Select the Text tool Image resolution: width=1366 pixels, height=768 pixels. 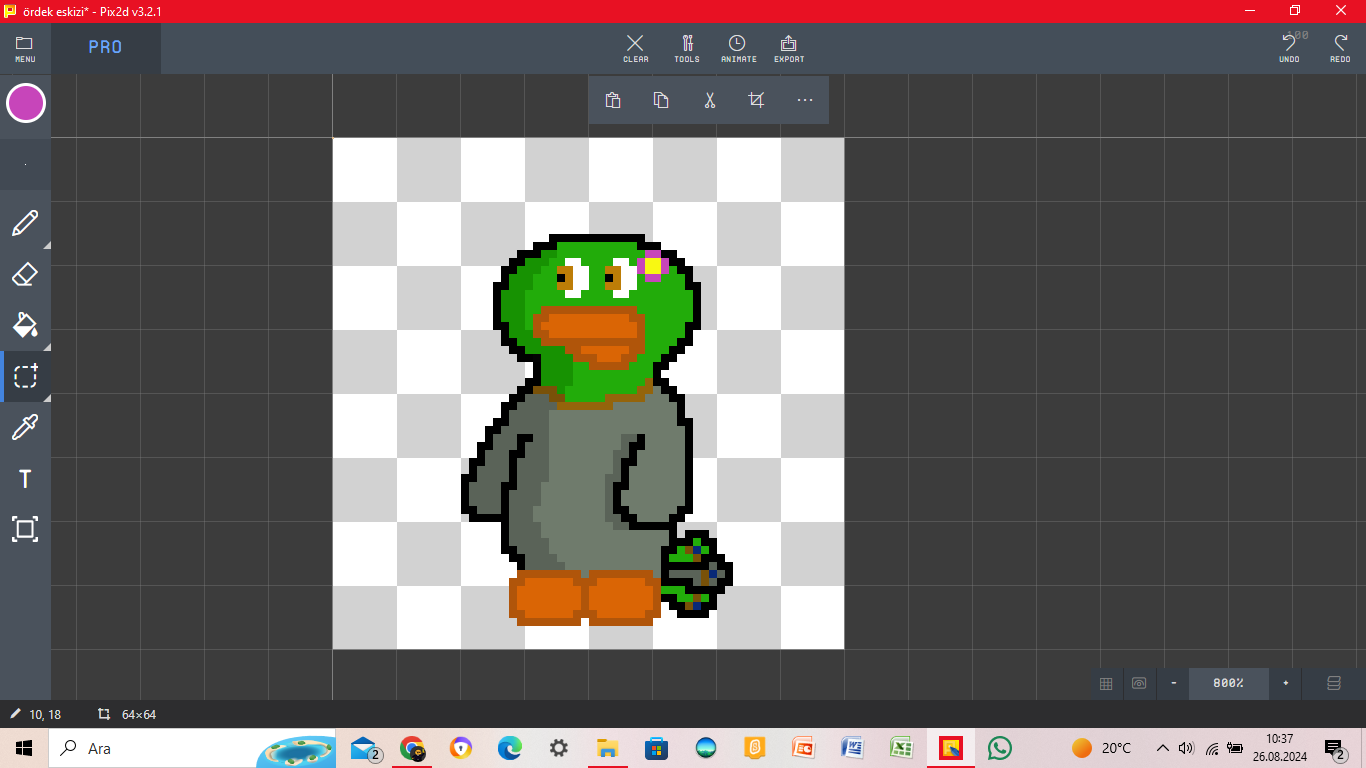25,479
